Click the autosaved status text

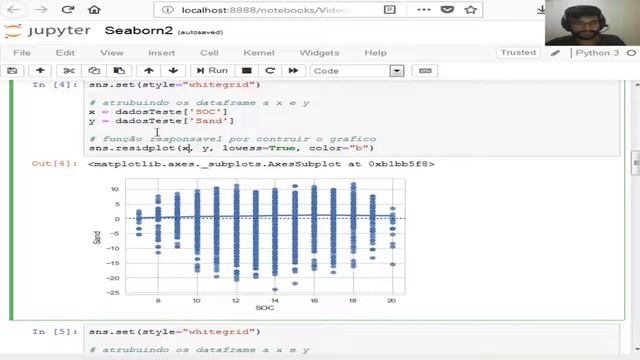[x=200, y=32]
